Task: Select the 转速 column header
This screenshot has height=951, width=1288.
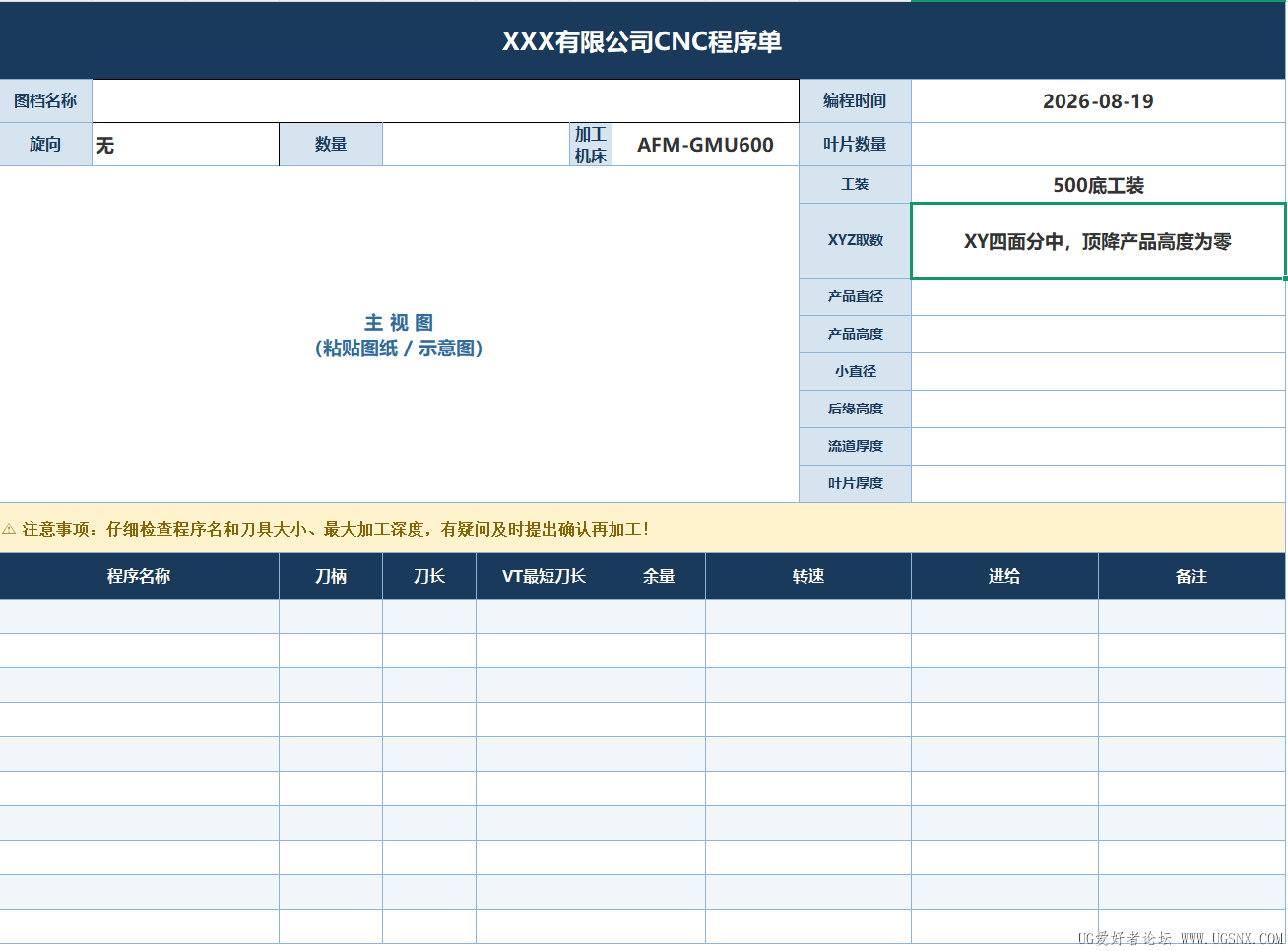Action: click(808, 576)
